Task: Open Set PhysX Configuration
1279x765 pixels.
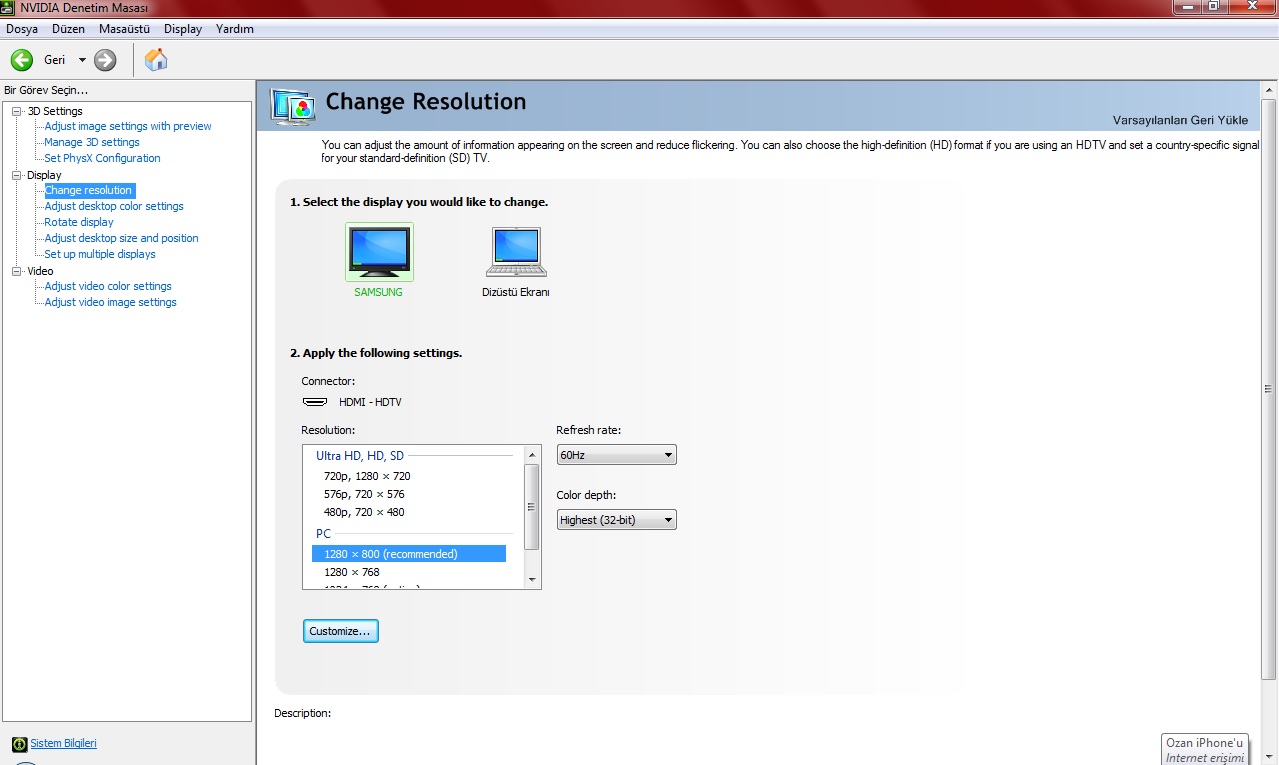Action: point(102,158)
